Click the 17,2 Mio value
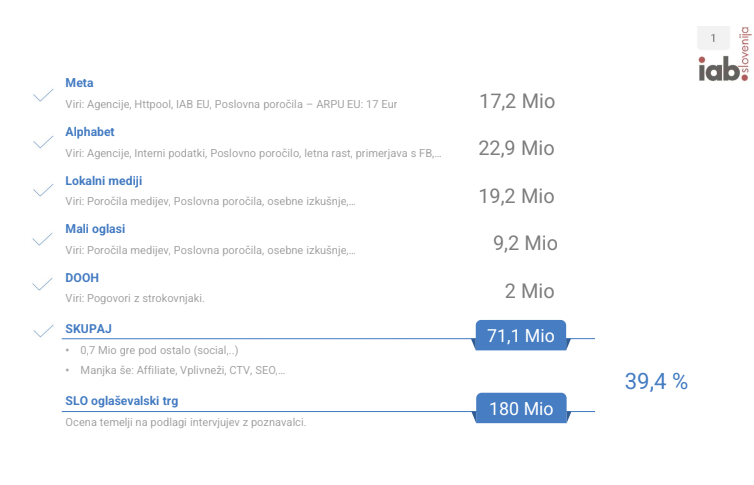 pyautogui.click(x=516, y=101)
